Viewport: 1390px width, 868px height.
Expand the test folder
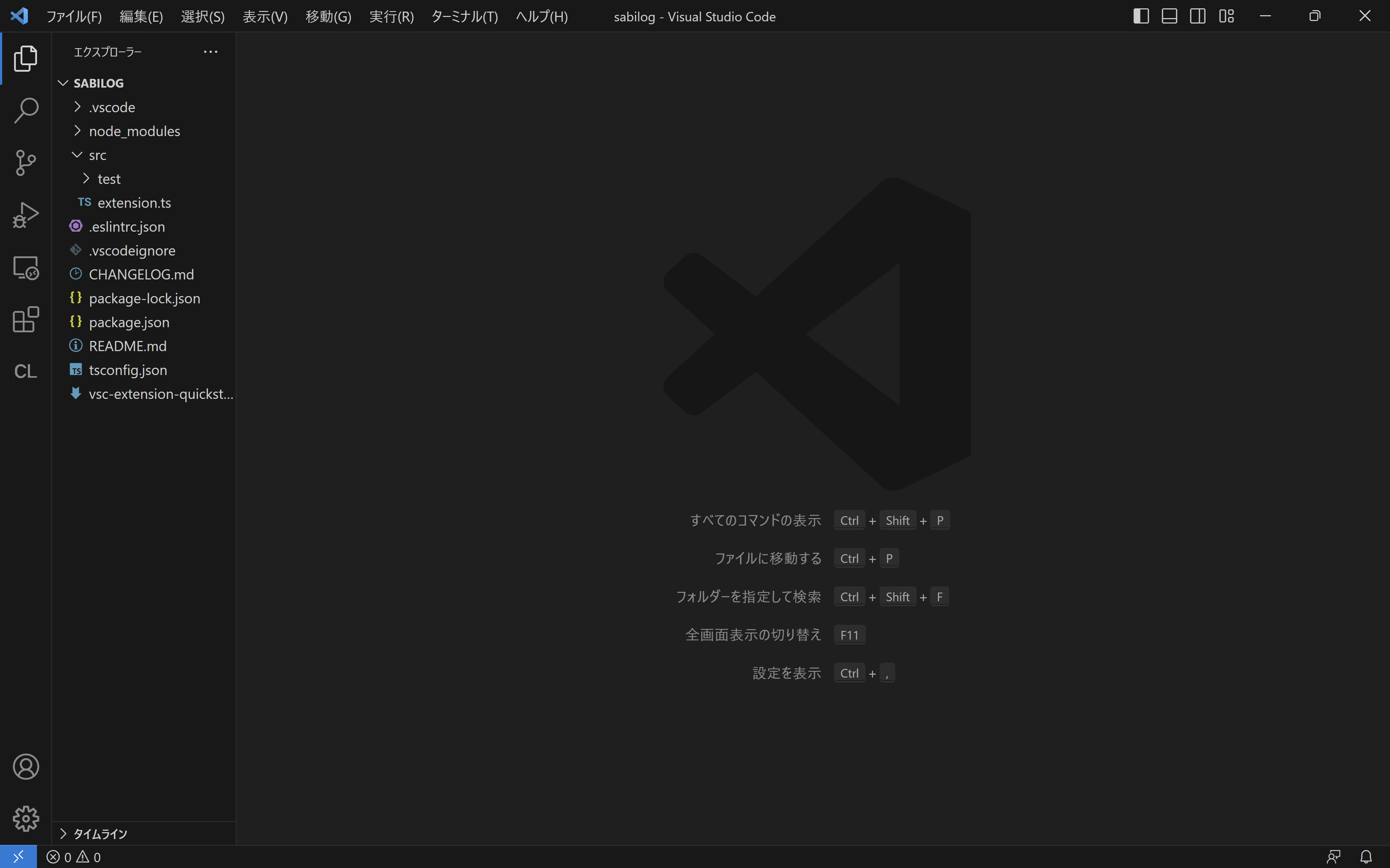coord(143,179)
